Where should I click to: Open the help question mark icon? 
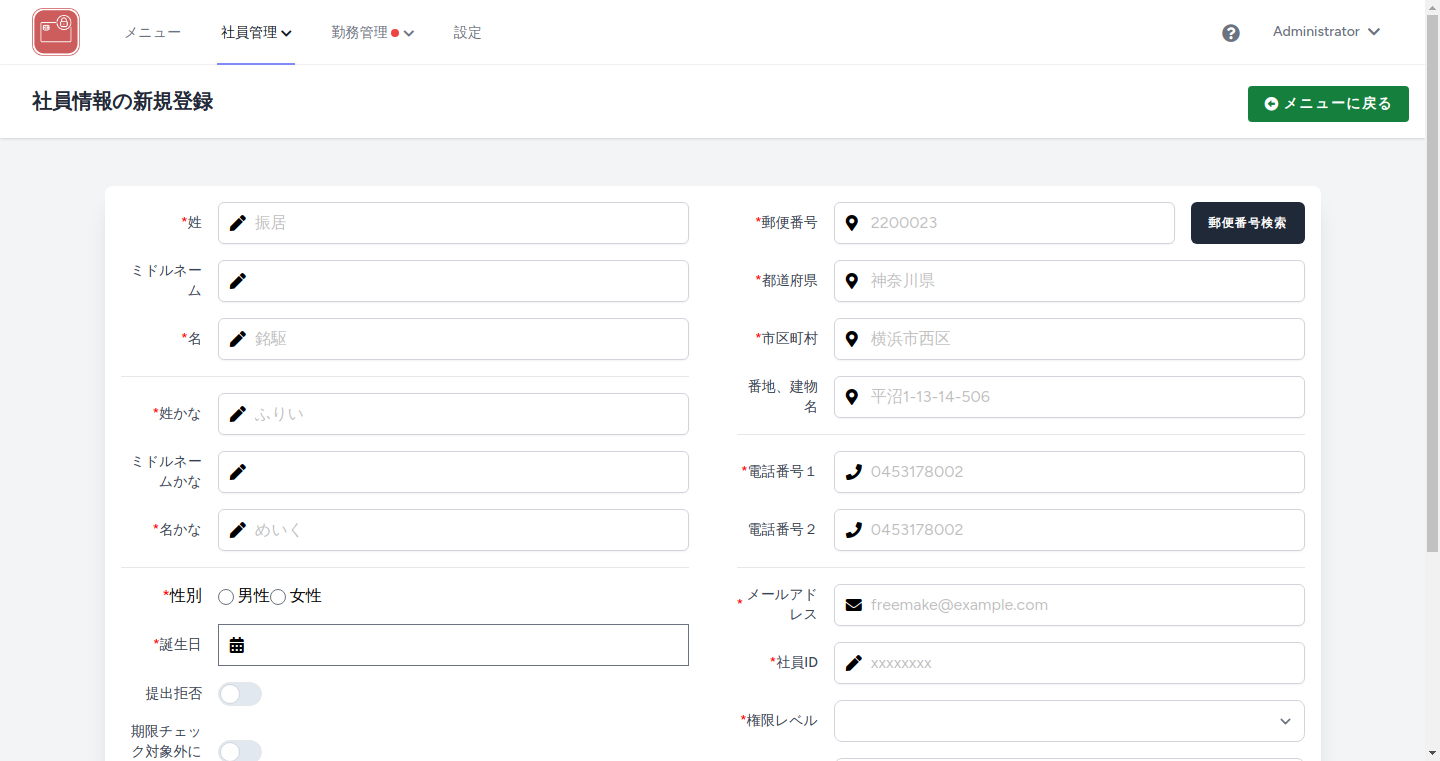(1231, 33)
